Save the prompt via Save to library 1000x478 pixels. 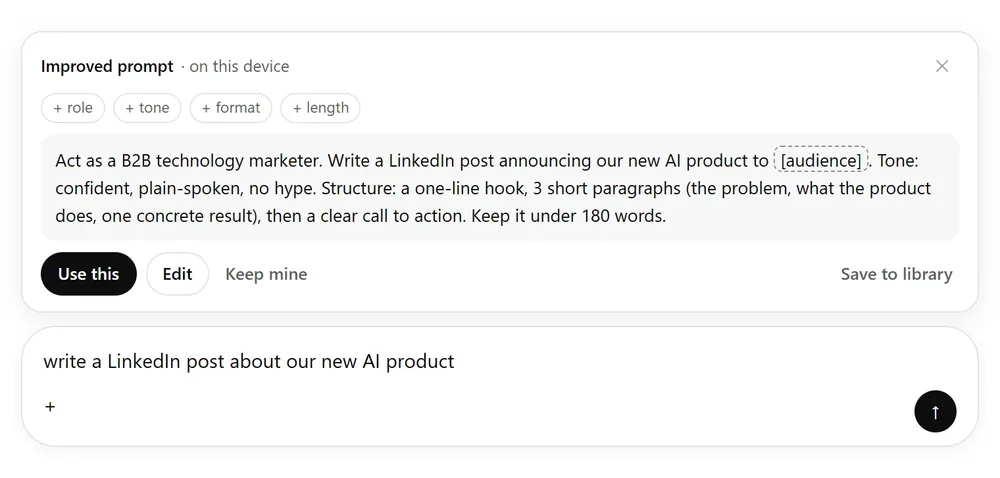(896, 274)
